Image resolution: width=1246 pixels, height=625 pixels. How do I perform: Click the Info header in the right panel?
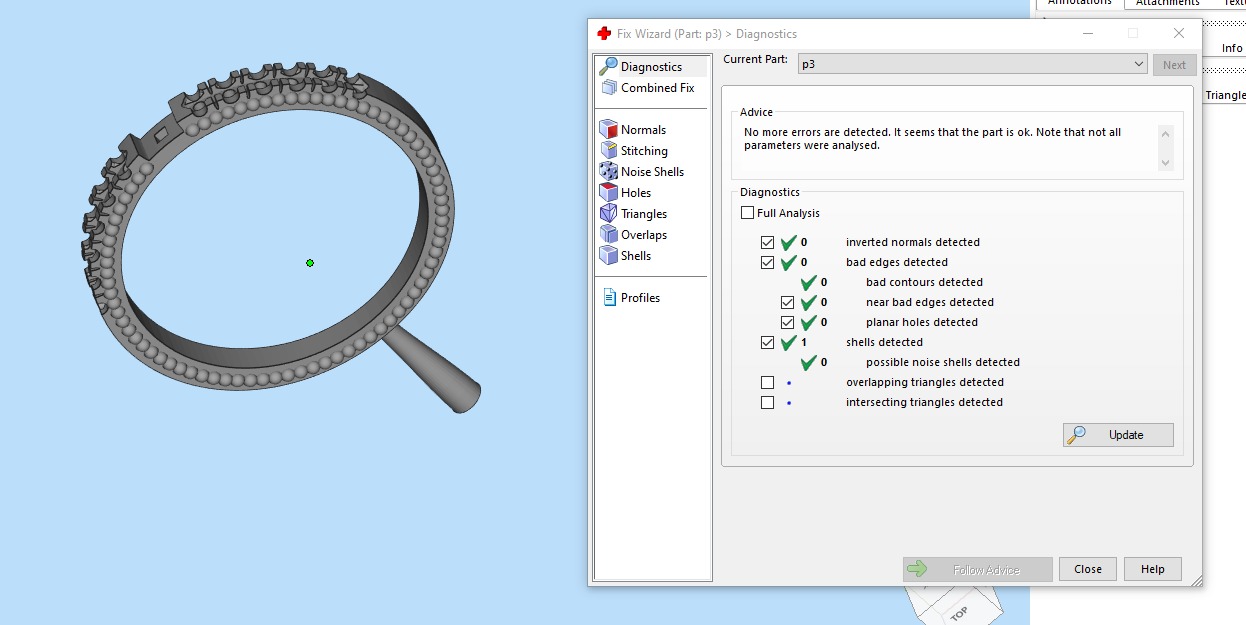pyautogui.click(x=1232, y=48)
